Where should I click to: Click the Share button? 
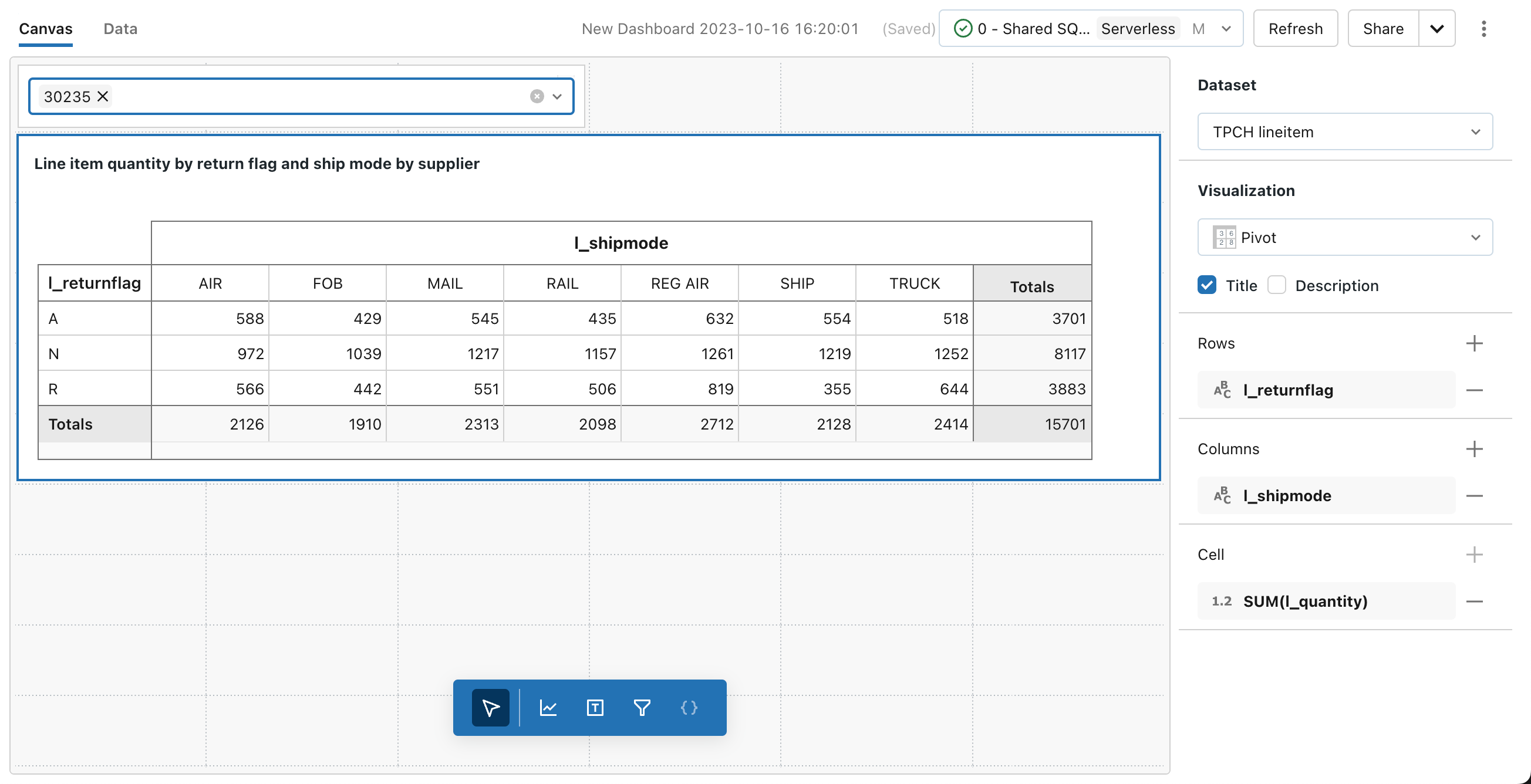pyautogui.click(x=1383, y=28)
